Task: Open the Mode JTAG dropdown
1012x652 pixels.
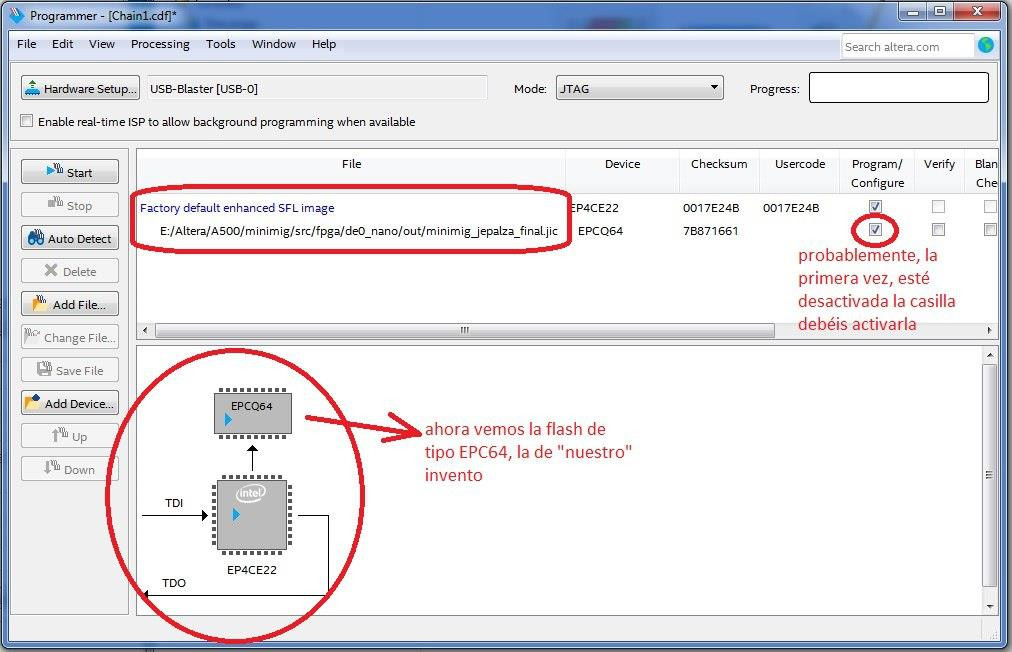Action: [639, 88]
